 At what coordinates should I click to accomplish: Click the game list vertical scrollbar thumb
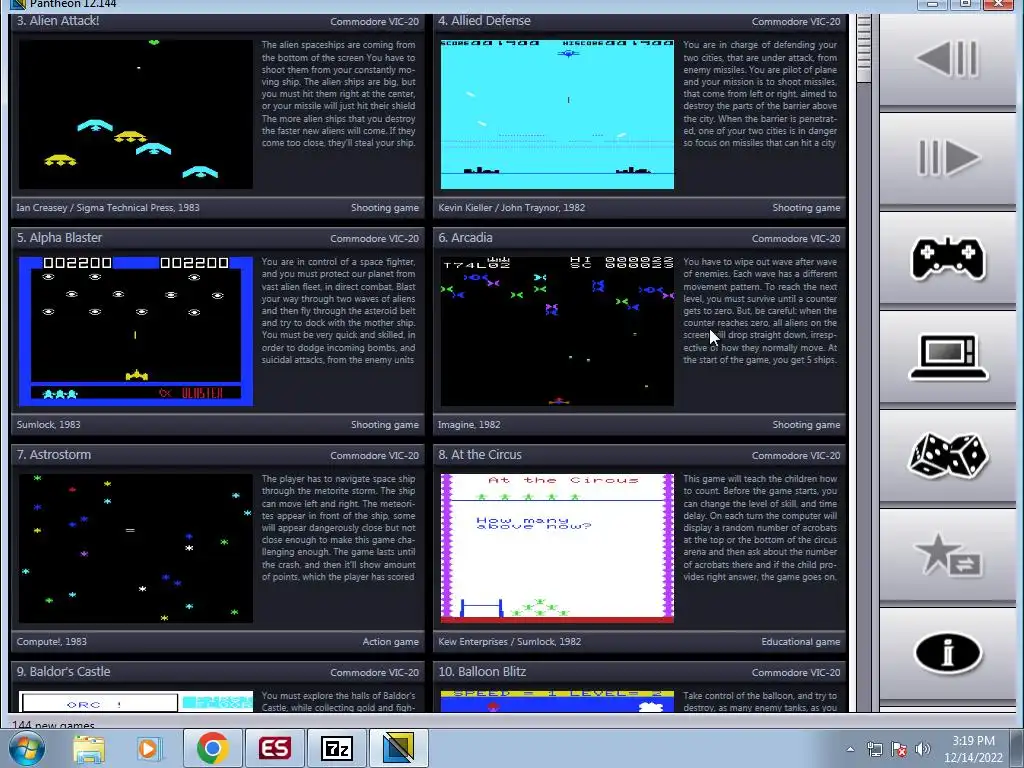(863, 48)
